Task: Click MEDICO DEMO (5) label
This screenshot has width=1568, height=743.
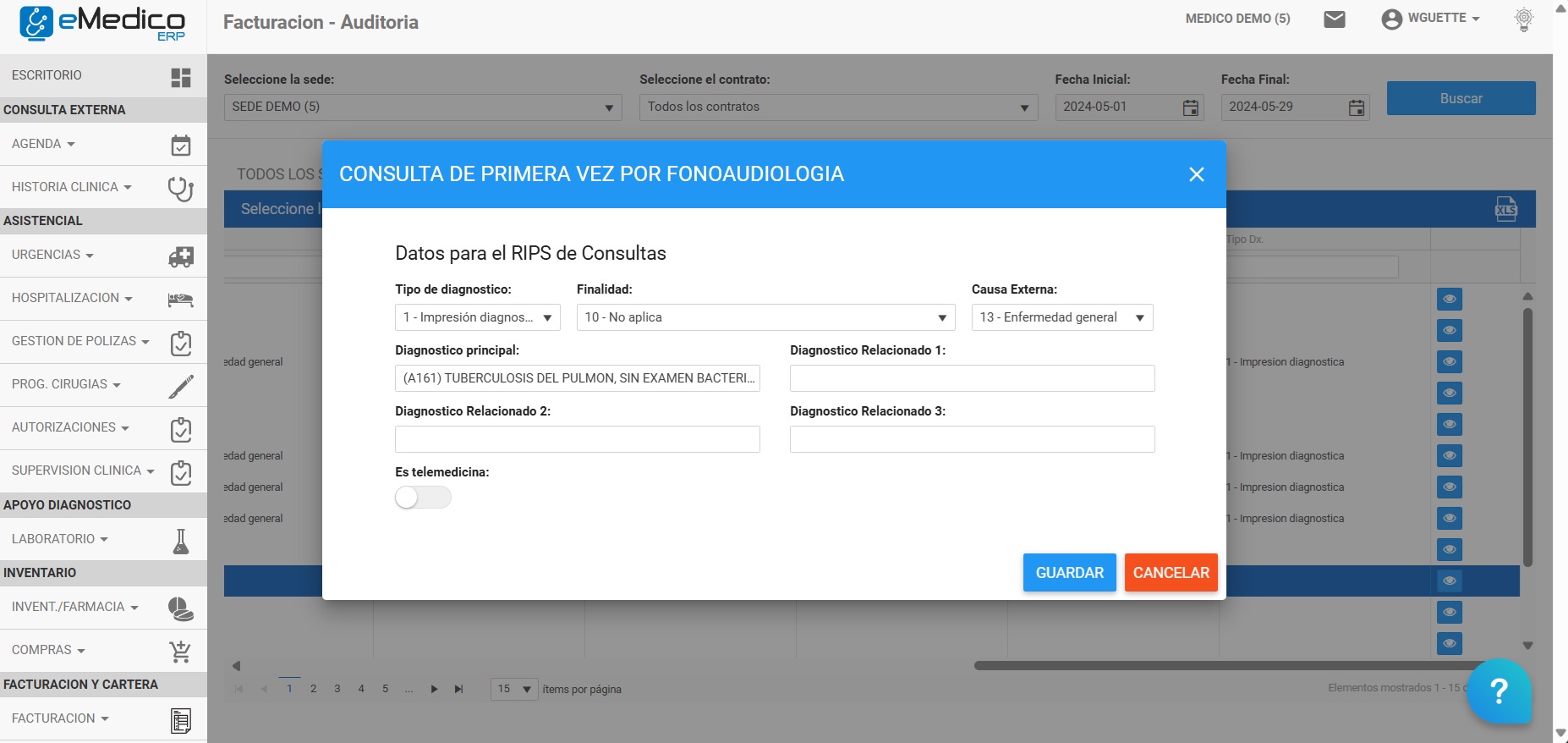Action: pos(1238,19)
